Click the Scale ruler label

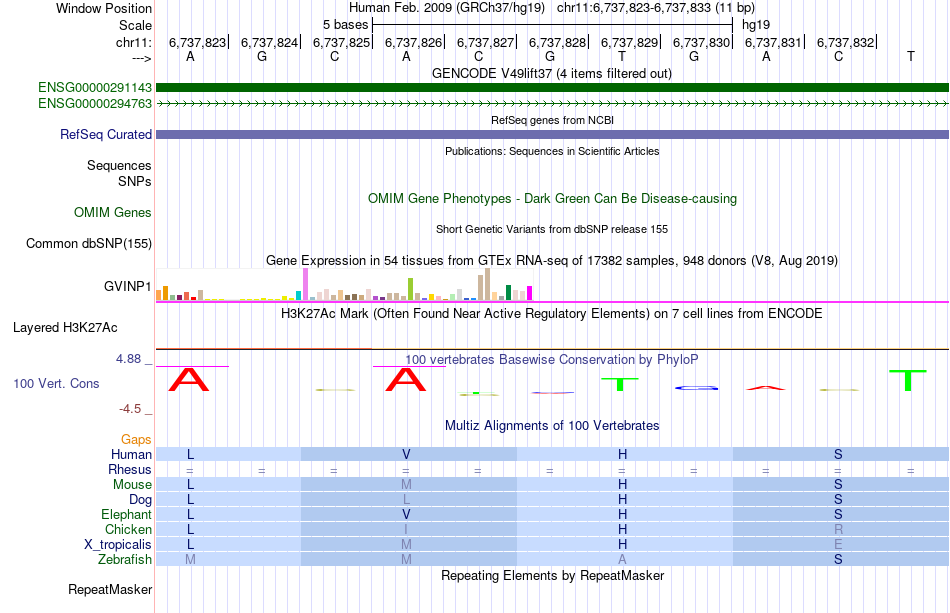click(x=135, y=25)
